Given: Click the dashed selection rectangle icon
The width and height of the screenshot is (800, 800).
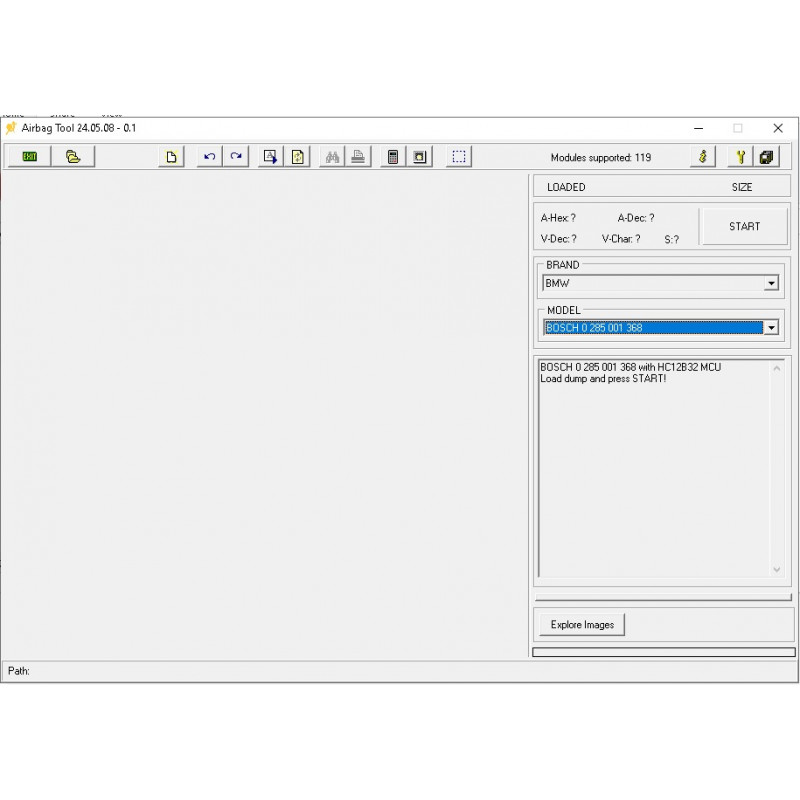Looking at the screenshot, I should [x=458, y=156].
